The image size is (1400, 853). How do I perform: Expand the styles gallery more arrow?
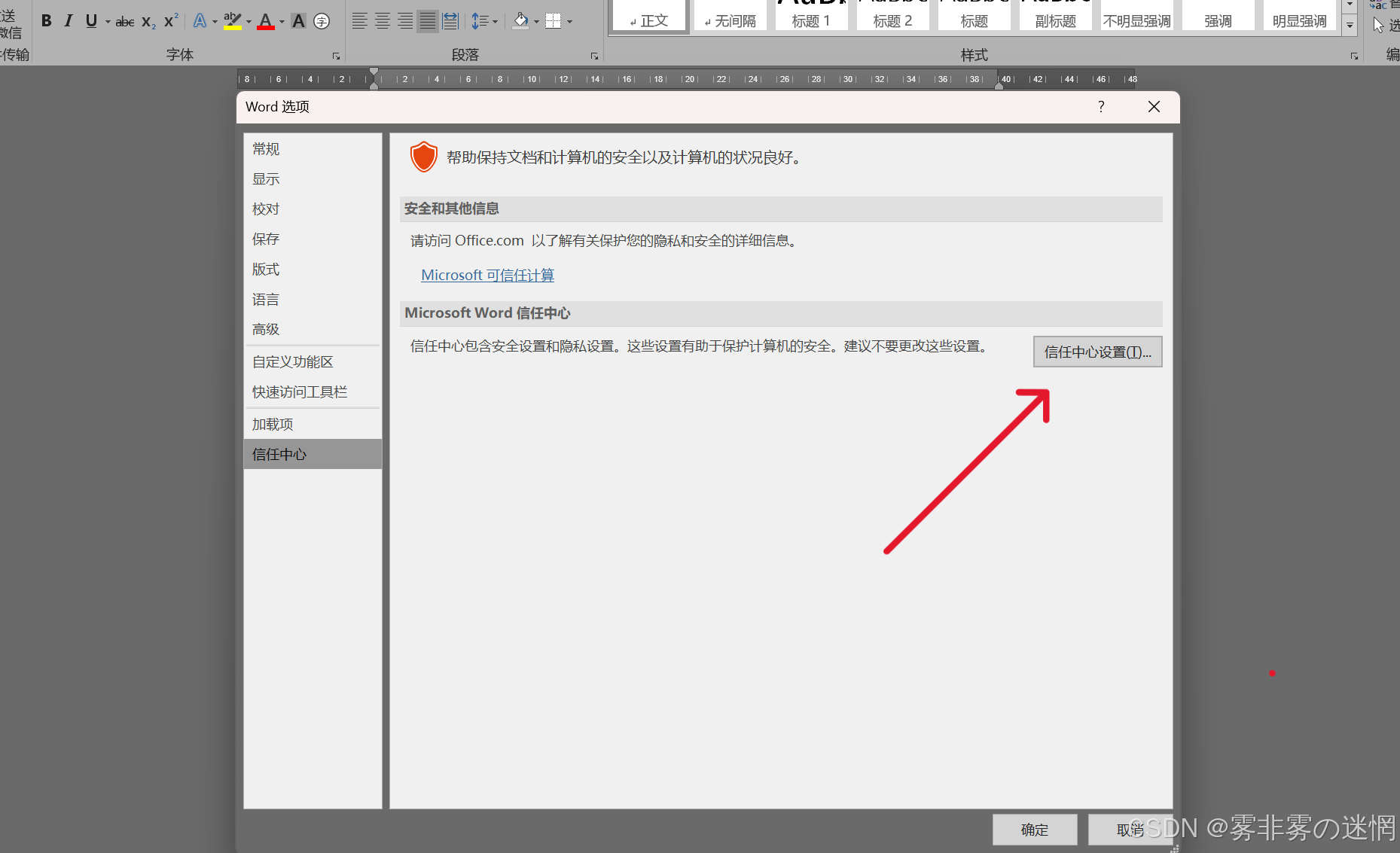tap(1350, 26)
